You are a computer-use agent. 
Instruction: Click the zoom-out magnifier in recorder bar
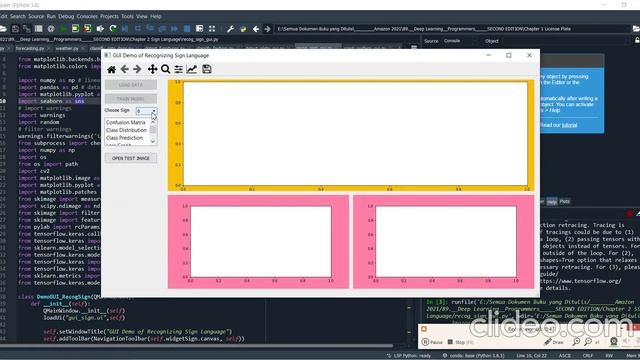point(588,342)
